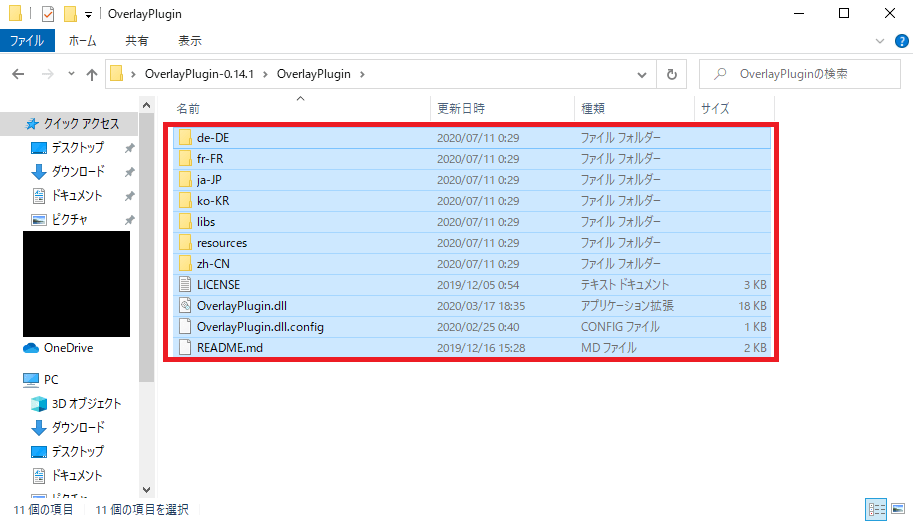Select ダウンロード under Quick Access
This screenshot has height=522, width=913.
pos(78,171)
